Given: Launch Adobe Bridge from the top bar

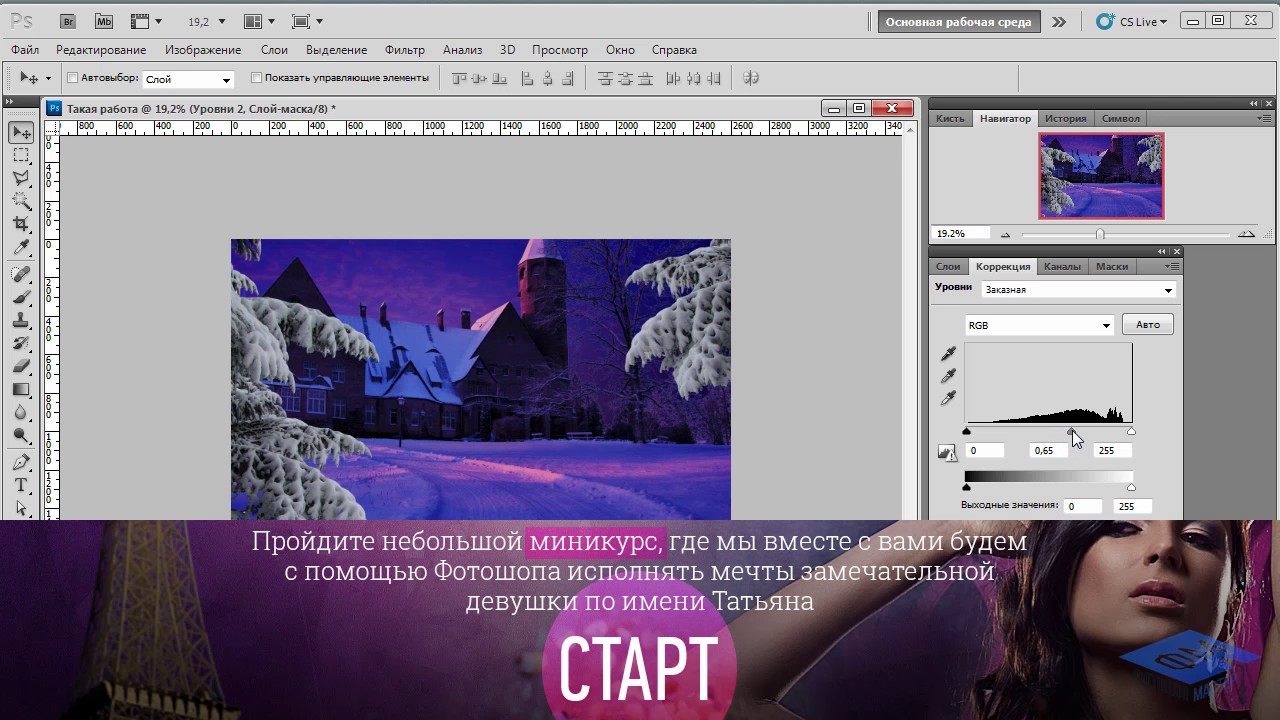Looking at the screenshot, I should point(68,21).
